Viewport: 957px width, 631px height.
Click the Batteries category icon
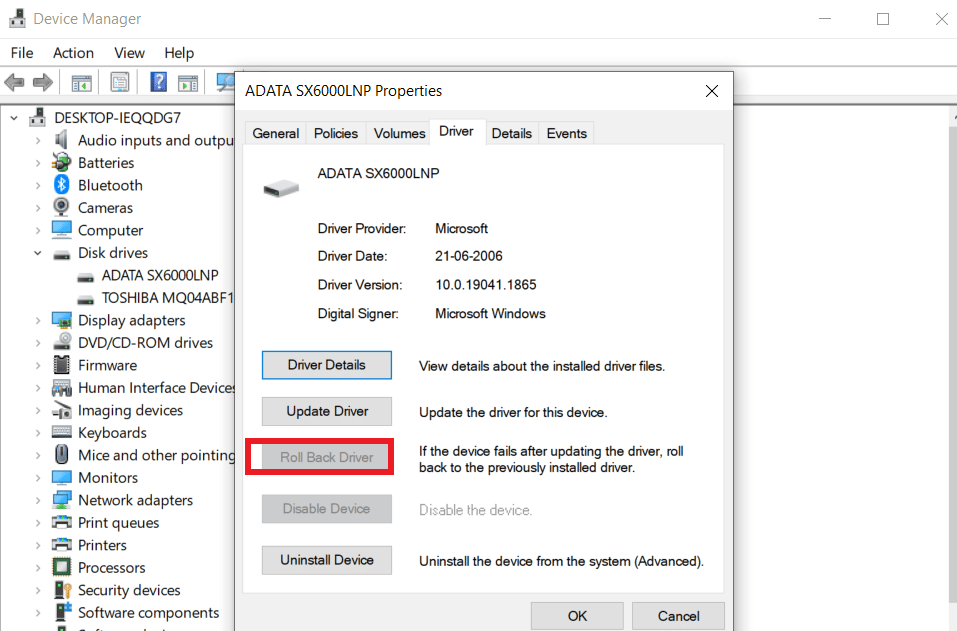tap(61, 162)
